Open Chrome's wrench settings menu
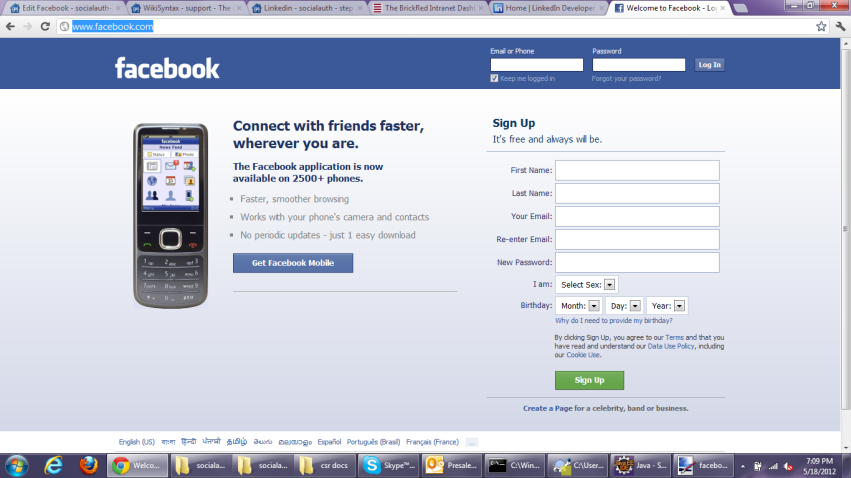 pos(841,26)
